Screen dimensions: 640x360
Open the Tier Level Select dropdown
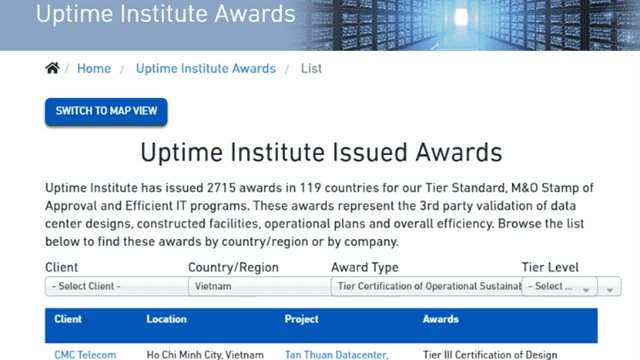click(x=559, y=286)
